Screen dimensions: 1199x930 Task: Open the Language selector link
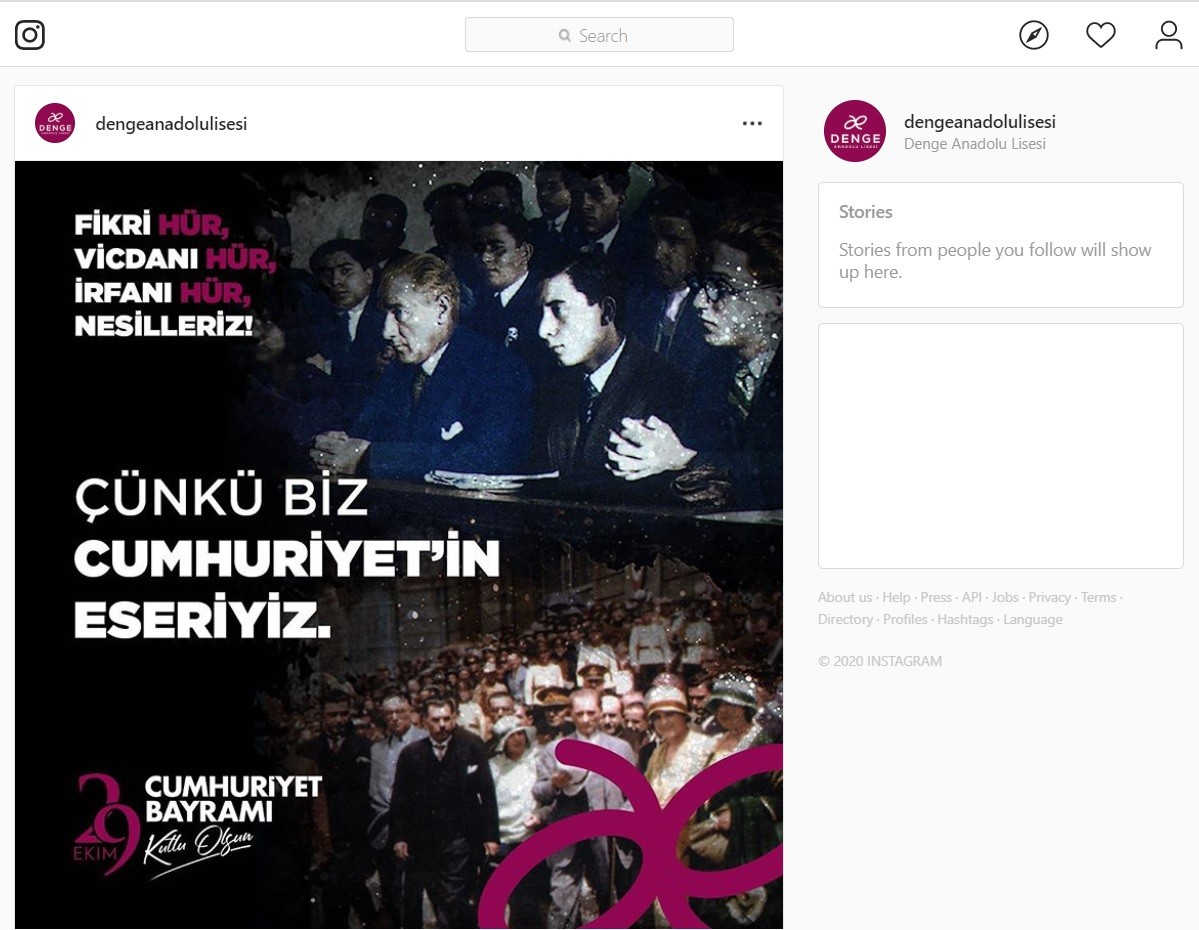point(1032,619)
